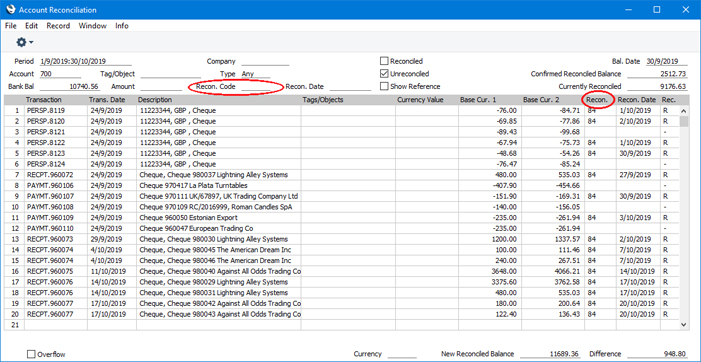Untick the Unreconciled checkbox
The height and width of the screenshot is (362, 701).
(384, 74)
